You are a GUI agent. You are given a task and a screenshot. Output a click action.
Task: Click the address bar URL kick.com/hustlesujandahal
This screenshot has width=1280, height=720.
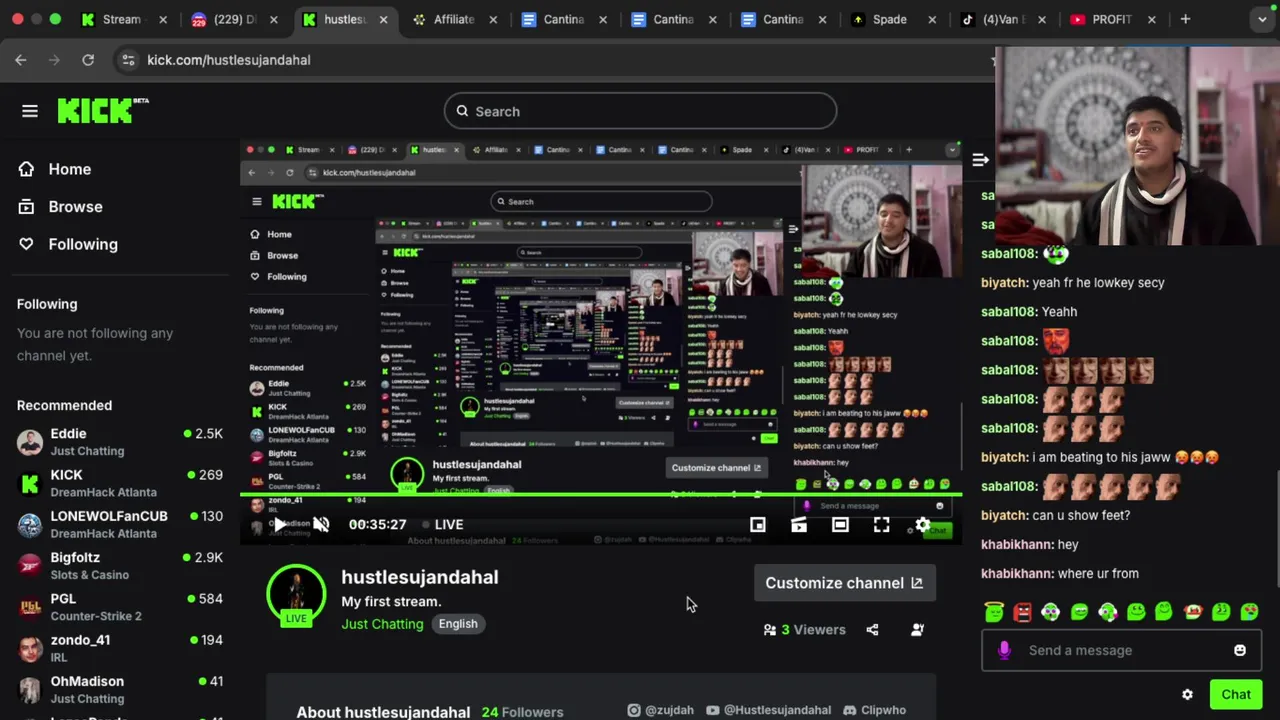click(229, 60)
